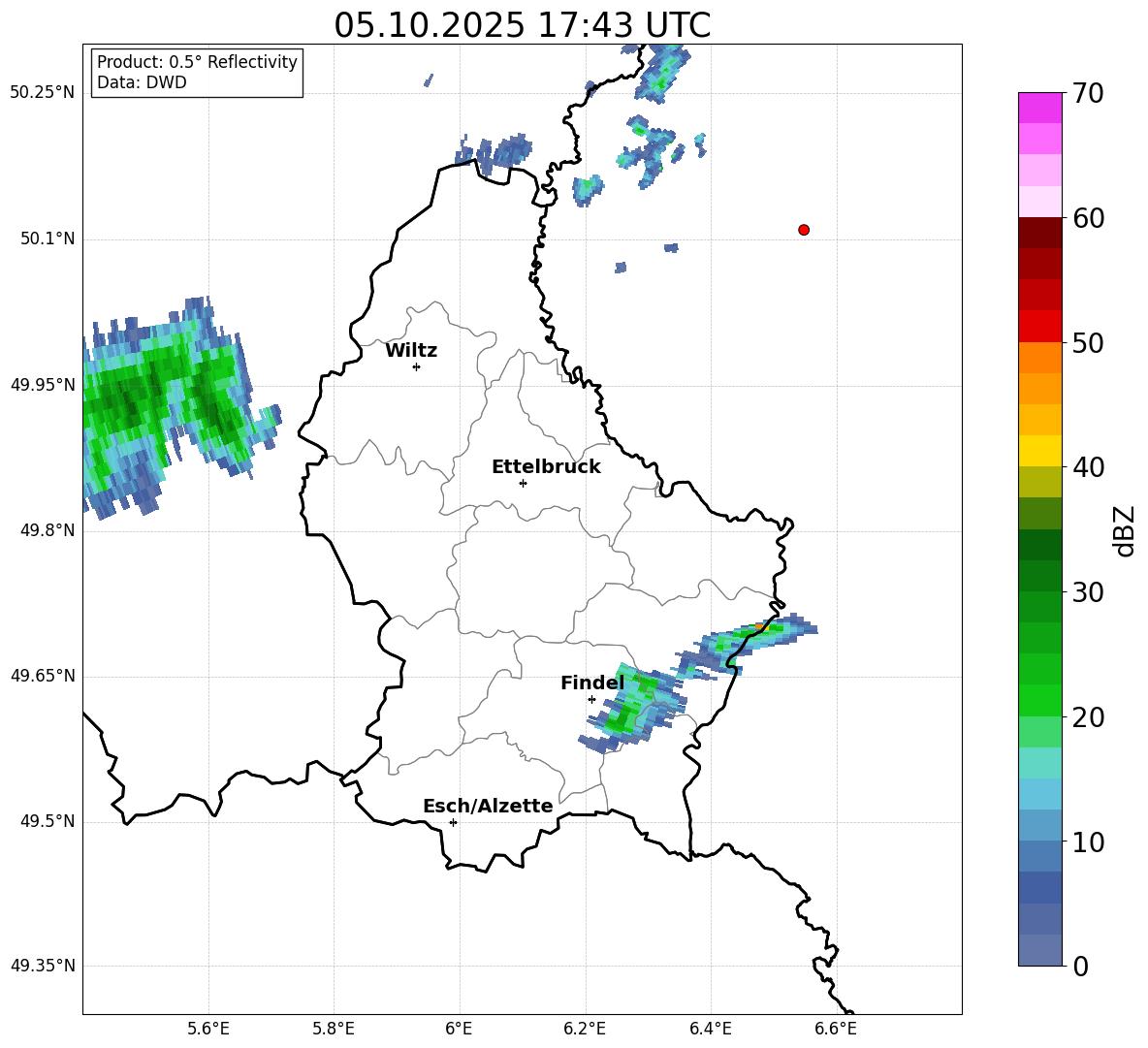Click the 49.35°N latitude label
This screenshot has width=1148, height=1048.
[x=43, y=966]
